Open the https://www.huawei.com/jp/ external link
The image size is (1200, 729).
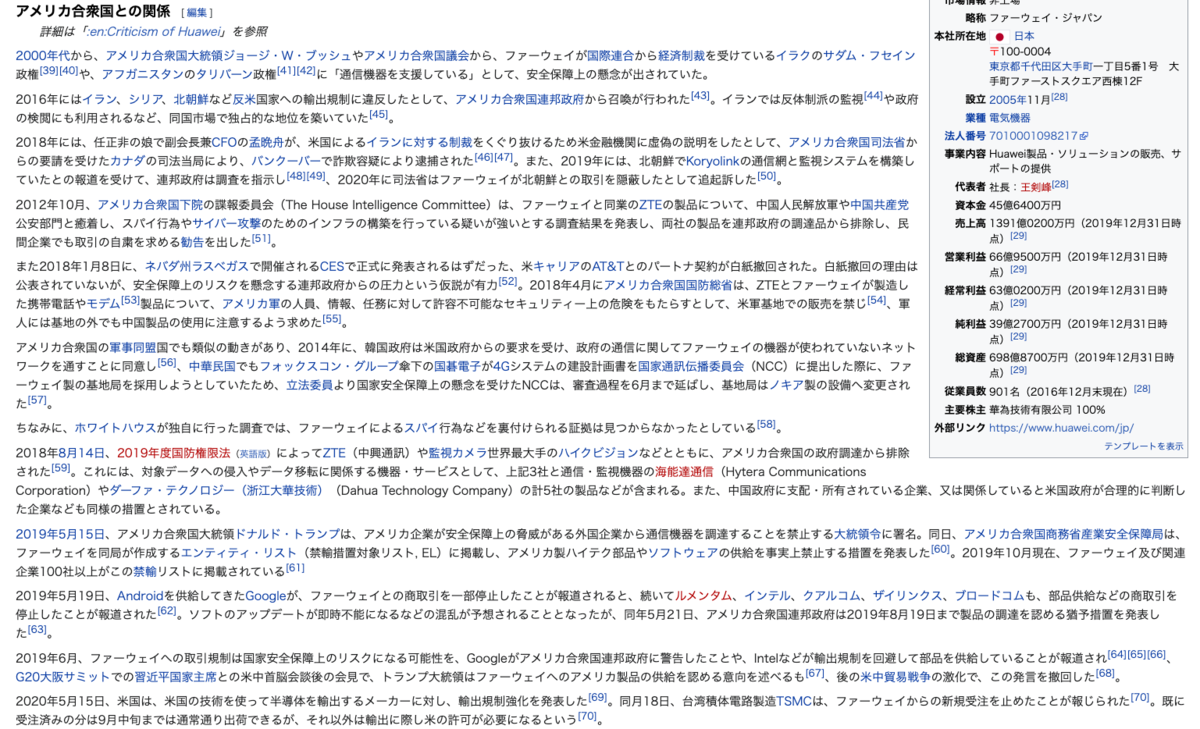(1061, 427)
